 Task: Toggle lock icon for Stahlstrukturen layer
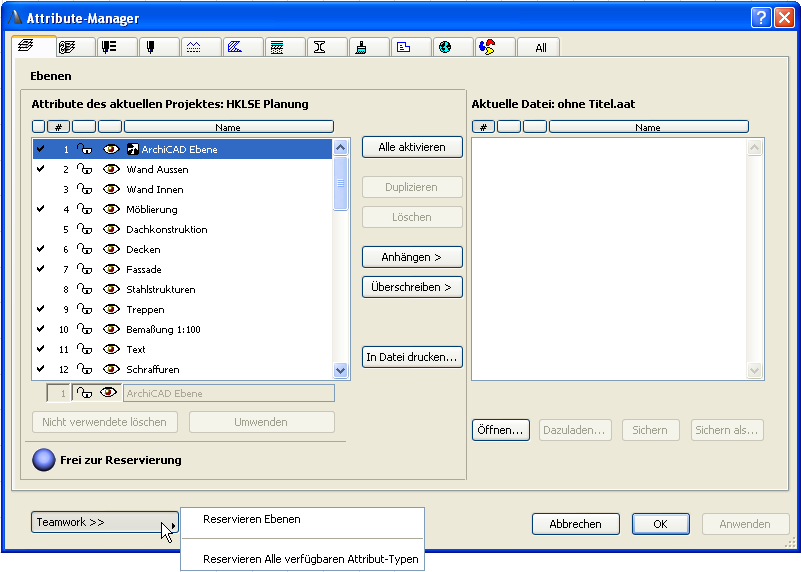(x=84, y=289)
